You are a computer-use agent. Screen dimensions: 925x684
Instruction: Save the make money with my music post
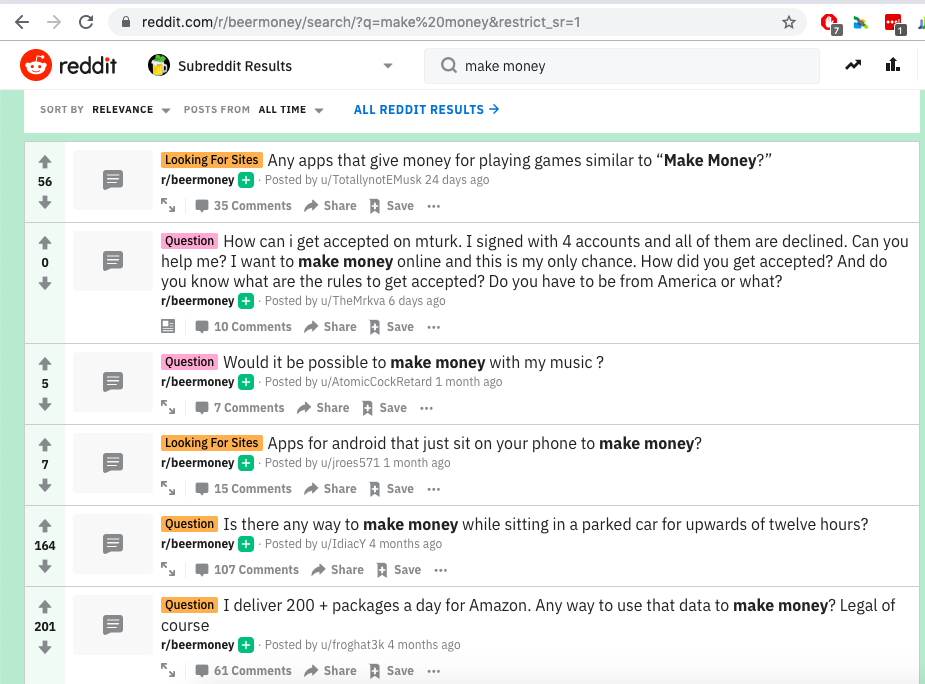click(385, 408)
